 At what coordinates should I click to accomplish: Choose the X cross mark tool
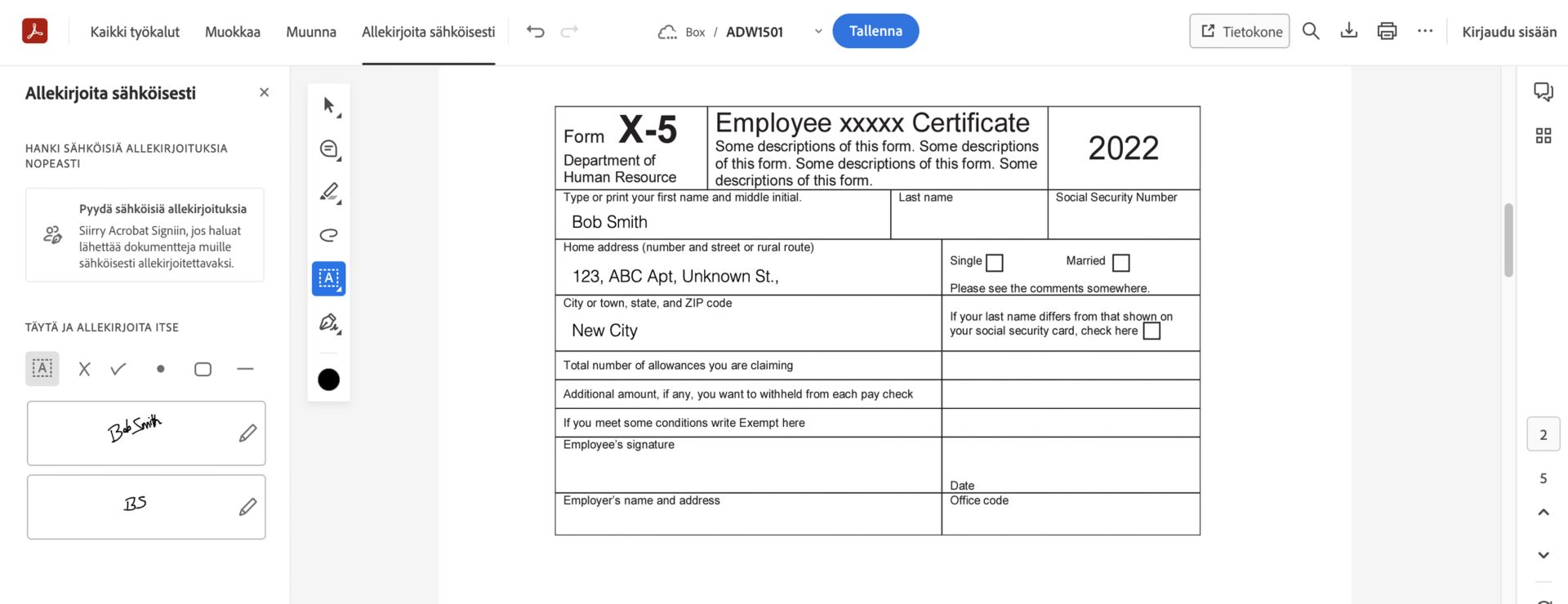click(84, 369)
